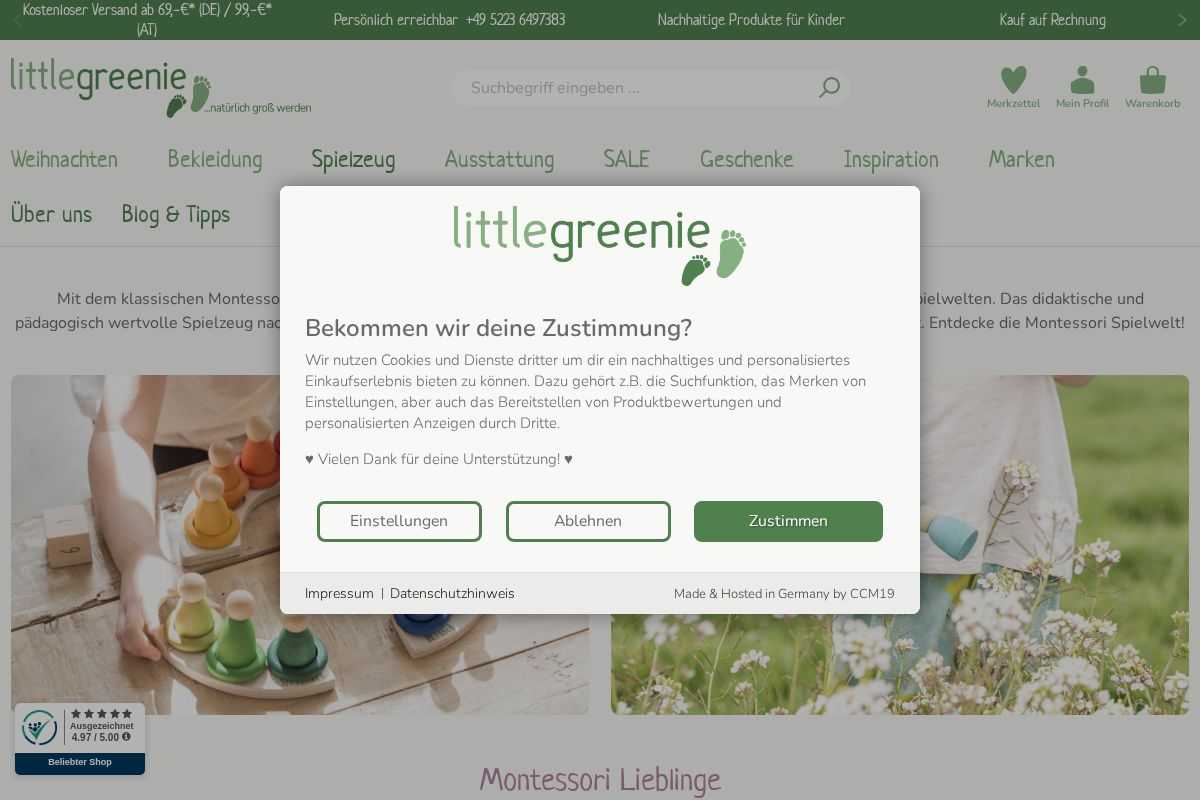Open the Impressum link

pos(339,594)
